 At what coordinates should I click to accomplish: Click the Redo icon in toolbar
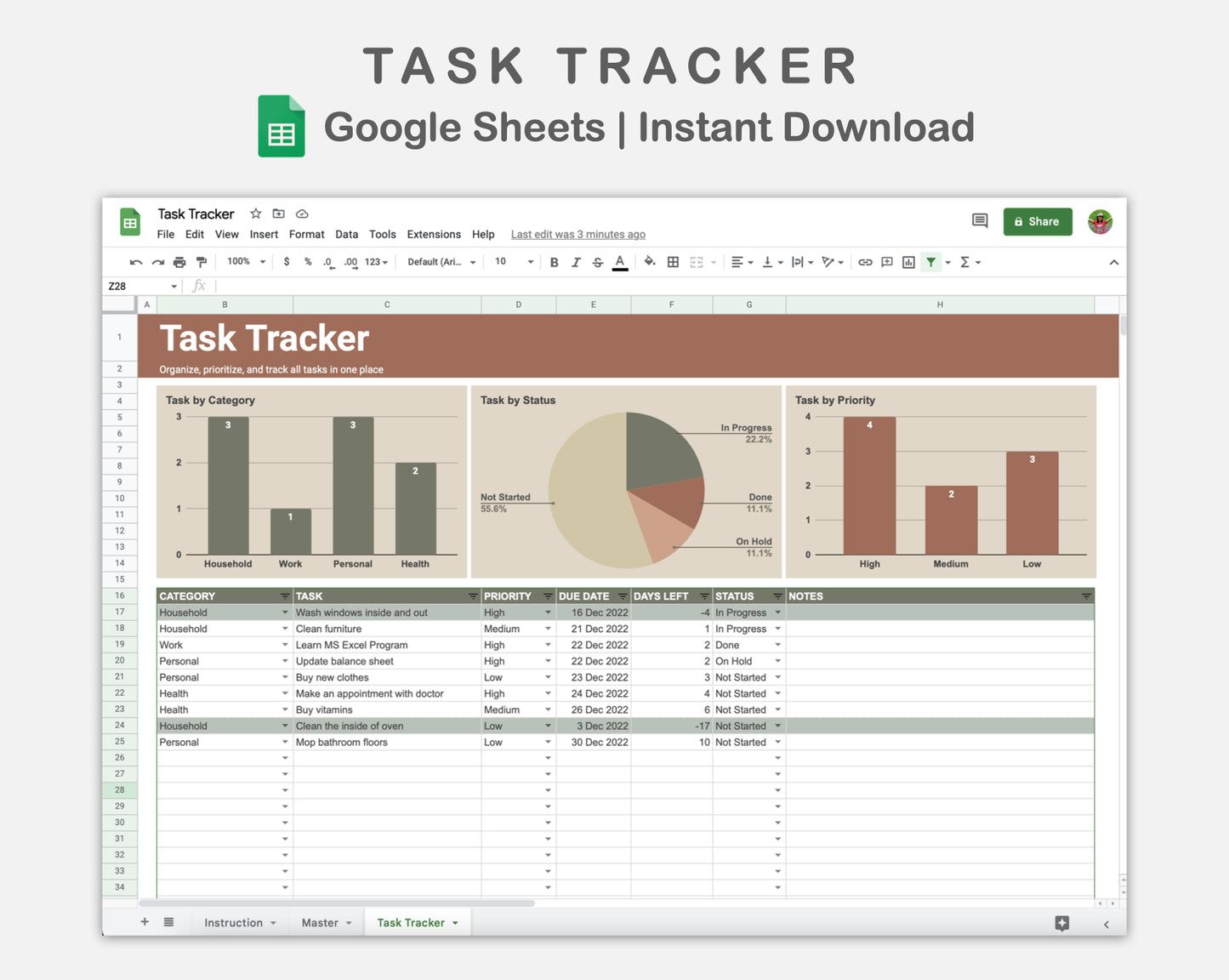158,262
